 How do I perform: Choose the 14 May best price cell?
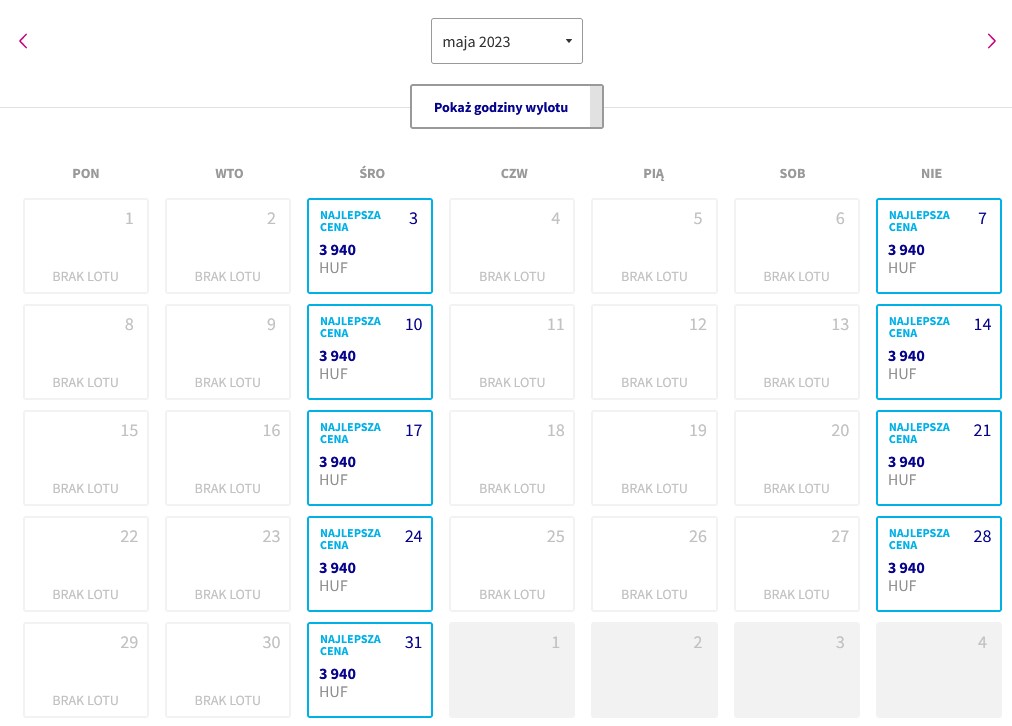point(938,352)
